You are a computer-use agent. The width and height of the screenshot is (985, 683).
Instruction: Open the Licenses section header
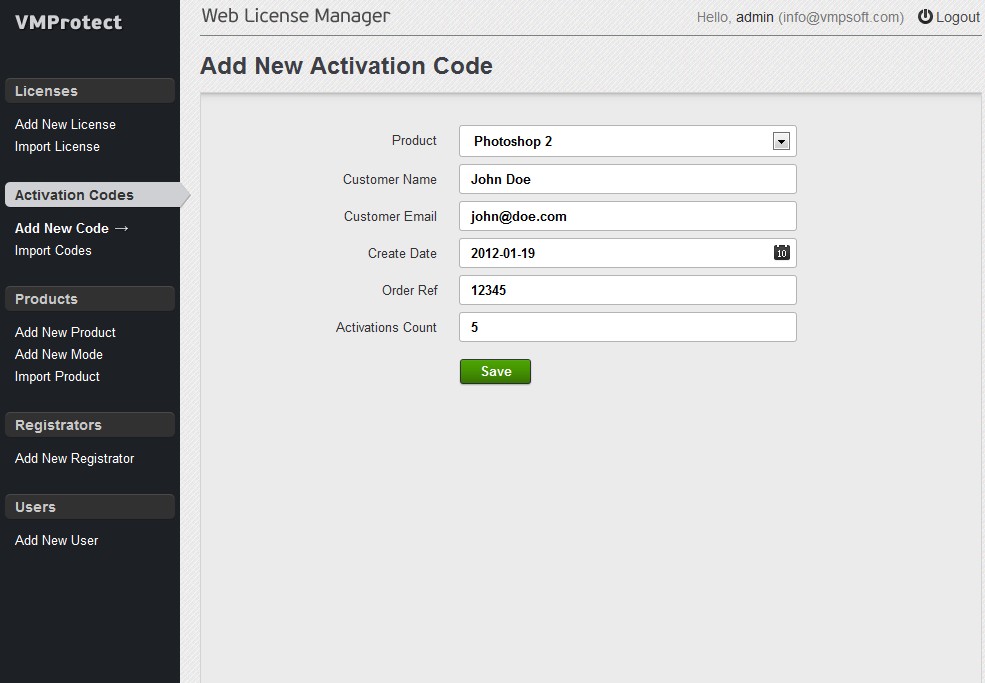click(x=90, y=90)
